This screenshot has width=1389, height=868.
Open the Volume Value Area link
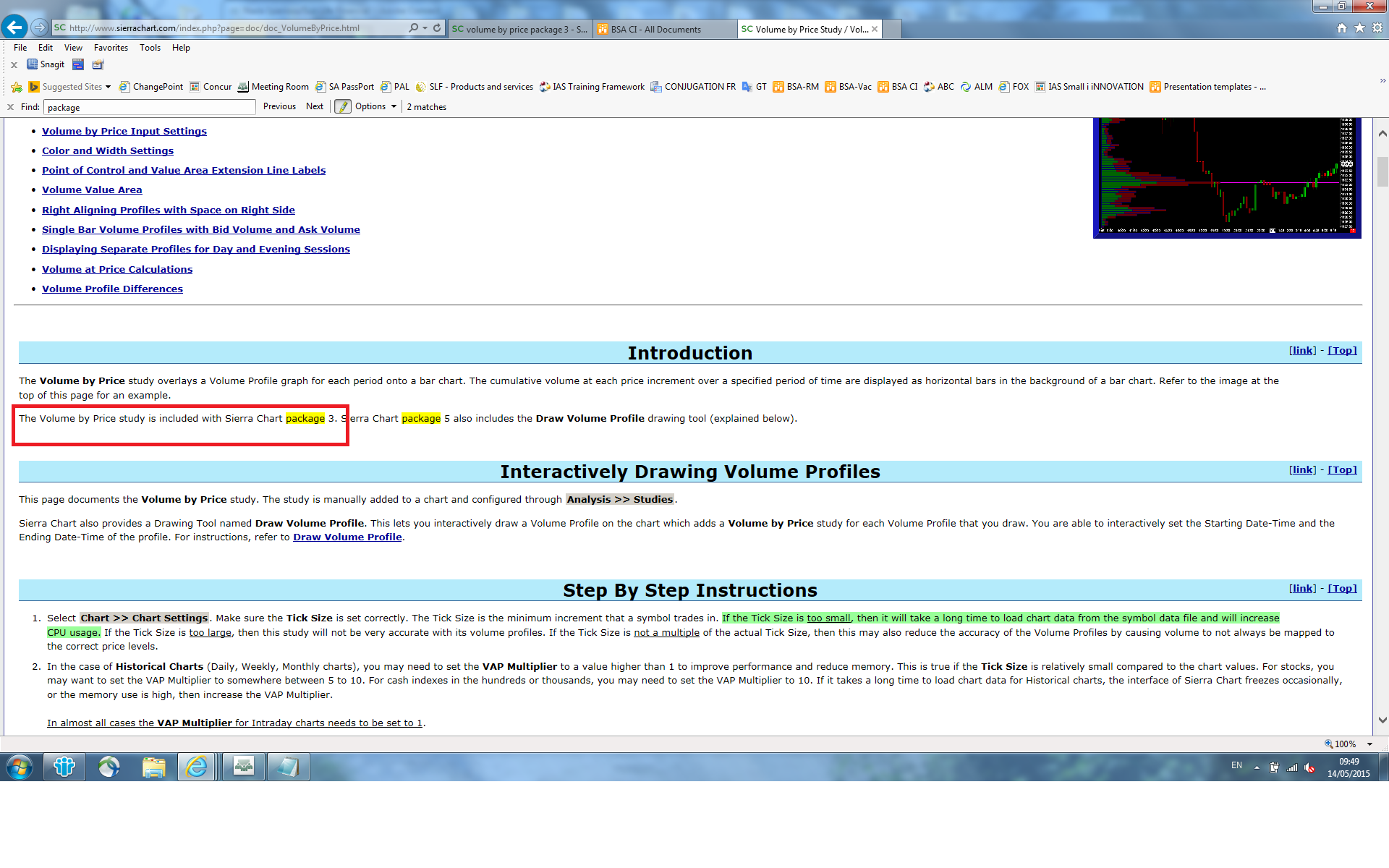pyautogui.click(x=92, y=190)
